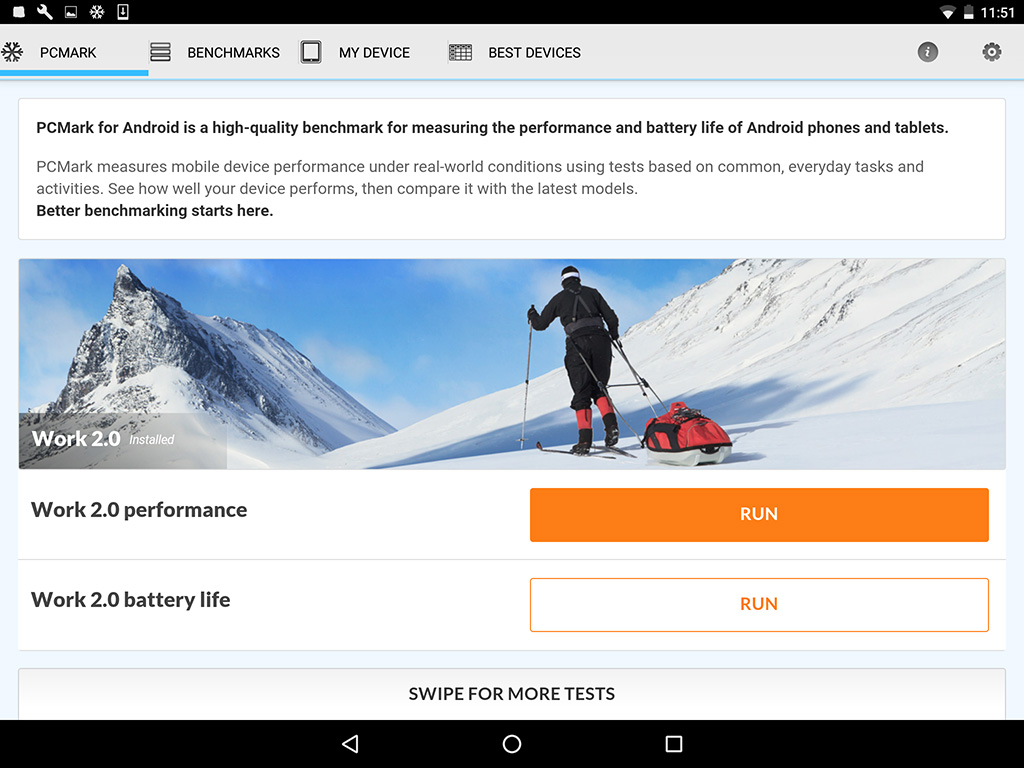Tap the Benchmarks list icon
1024x768 pixels.
(160, 52)
